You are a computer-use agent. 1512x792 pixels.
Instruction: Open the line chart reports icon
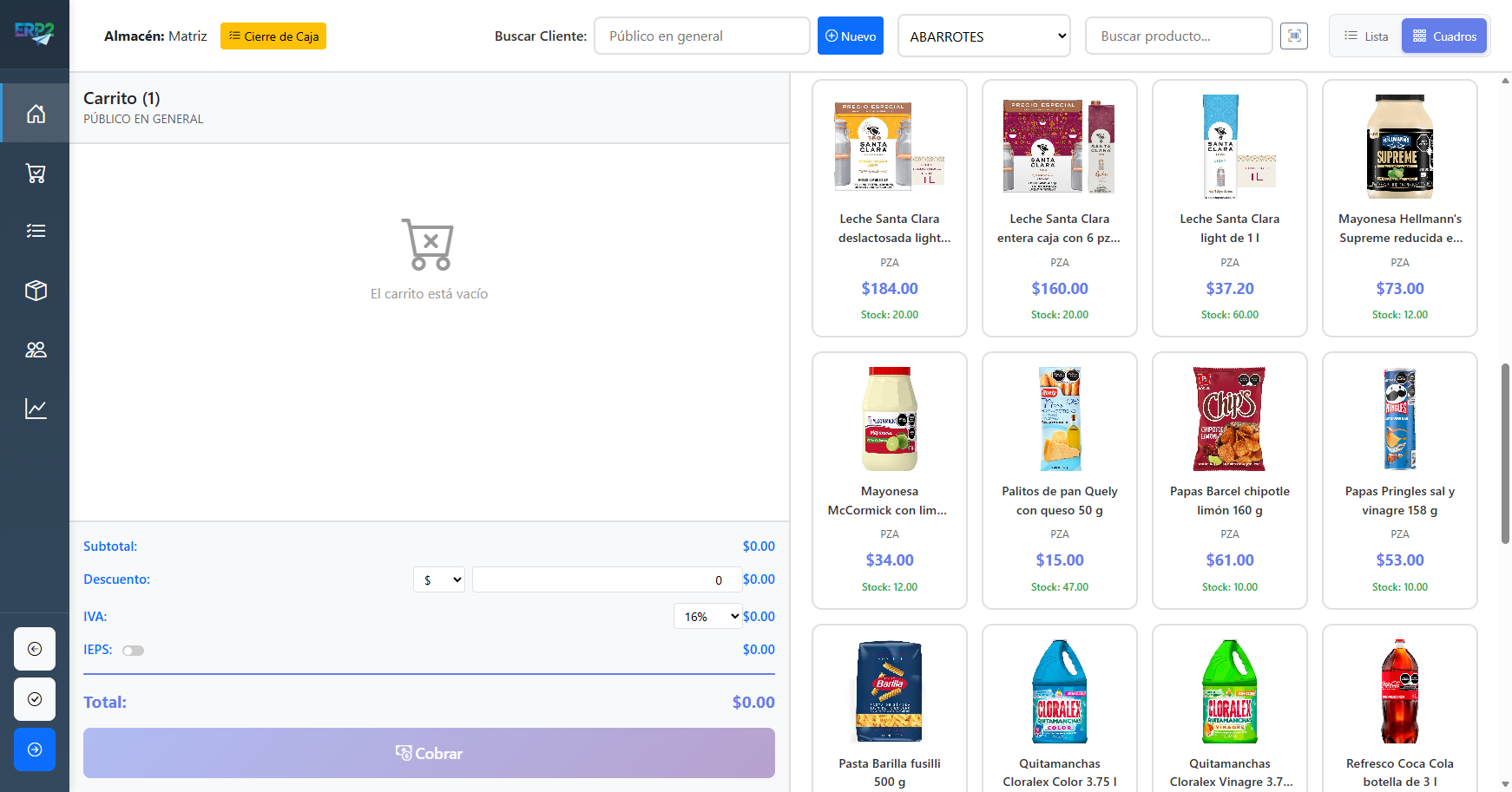(36, 409)
